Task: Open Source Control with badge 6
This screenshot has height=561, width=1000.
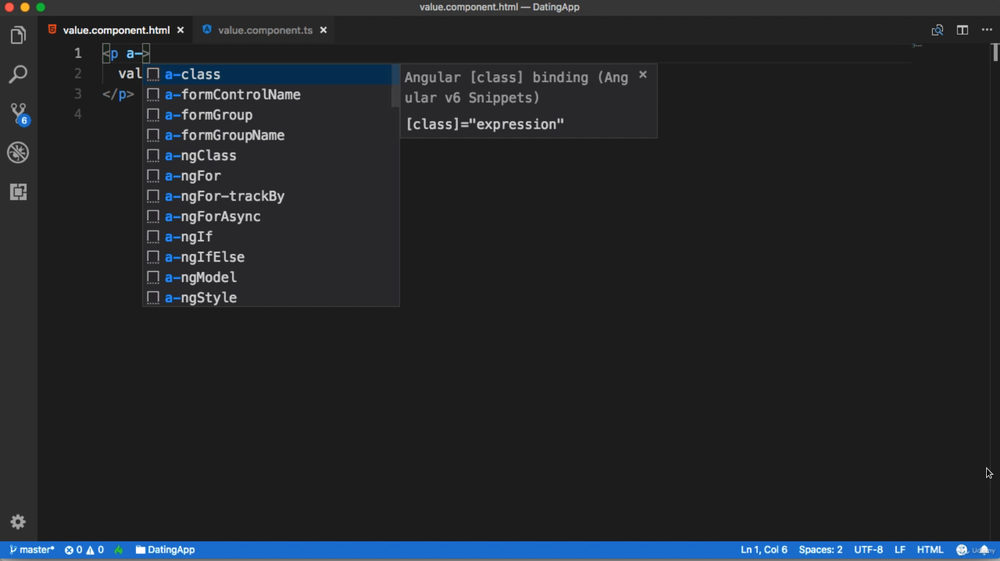Action: [x=18, y=113]
